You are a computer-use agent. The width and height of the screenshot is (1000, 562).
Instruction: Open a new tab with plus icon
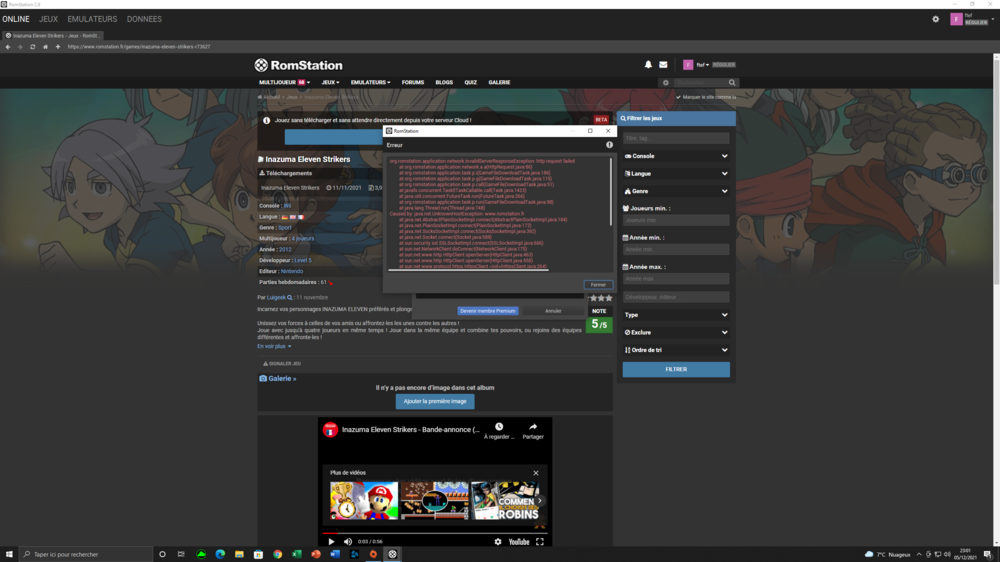click(x=57, y=47)
